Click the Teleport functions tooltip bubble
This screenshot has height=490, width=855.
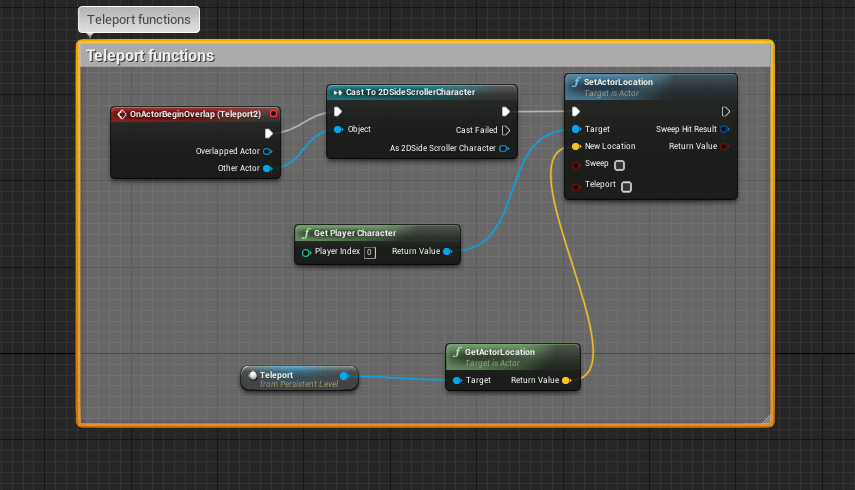tap(139, 19)
